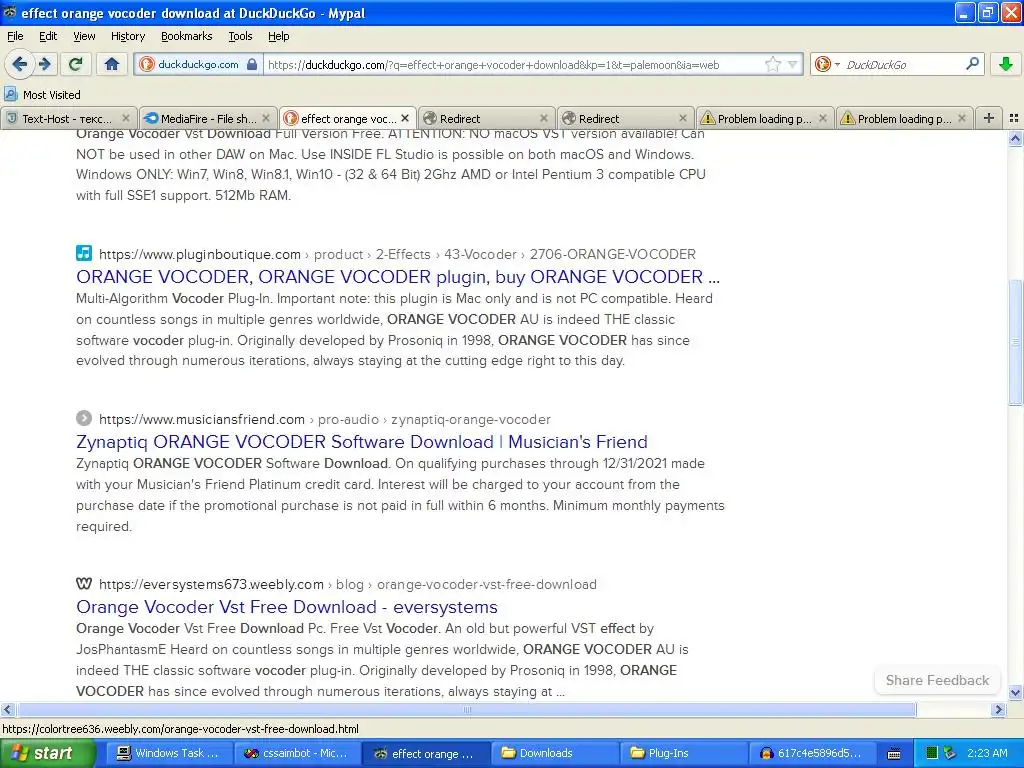Open the URL history dropdown arrow
The height and width of the screenshot is (768, 1024).
(x=792, y=64)
